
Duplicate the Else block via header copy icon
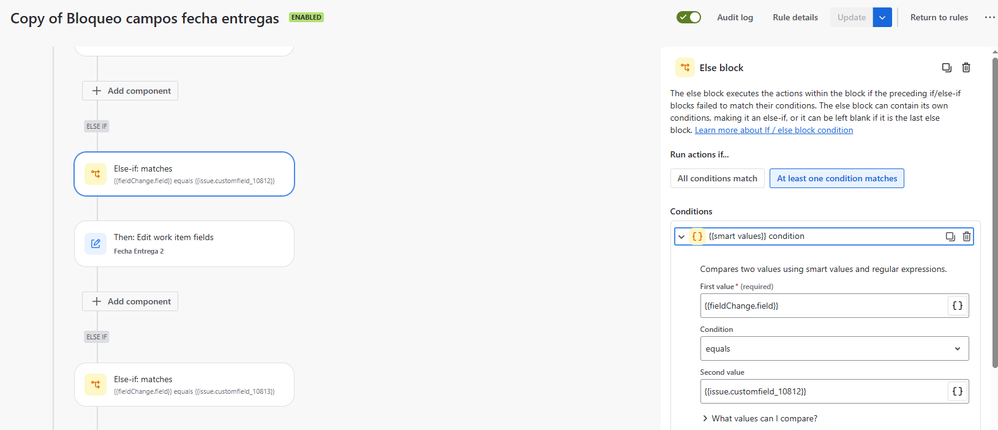[947, 67]
